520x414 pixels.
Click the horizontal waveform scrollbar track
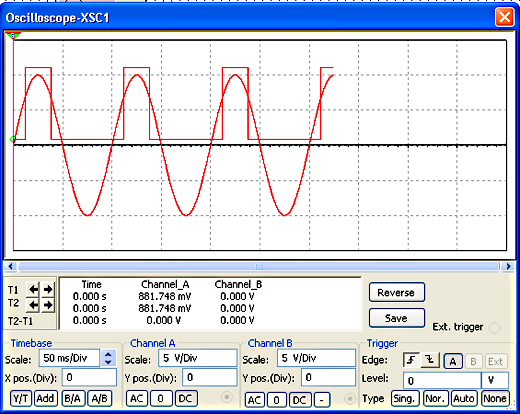258,266
